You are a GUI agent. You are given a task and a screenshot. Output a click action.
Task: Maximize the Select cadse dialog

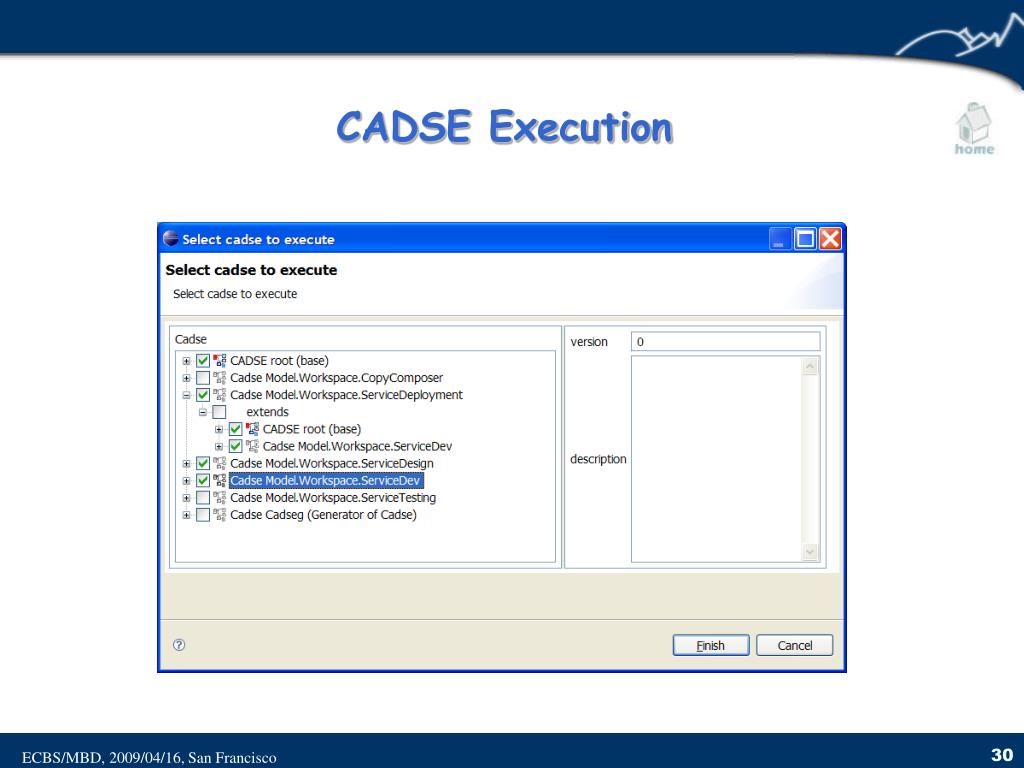pyautogui.click(x=805, y=238)
